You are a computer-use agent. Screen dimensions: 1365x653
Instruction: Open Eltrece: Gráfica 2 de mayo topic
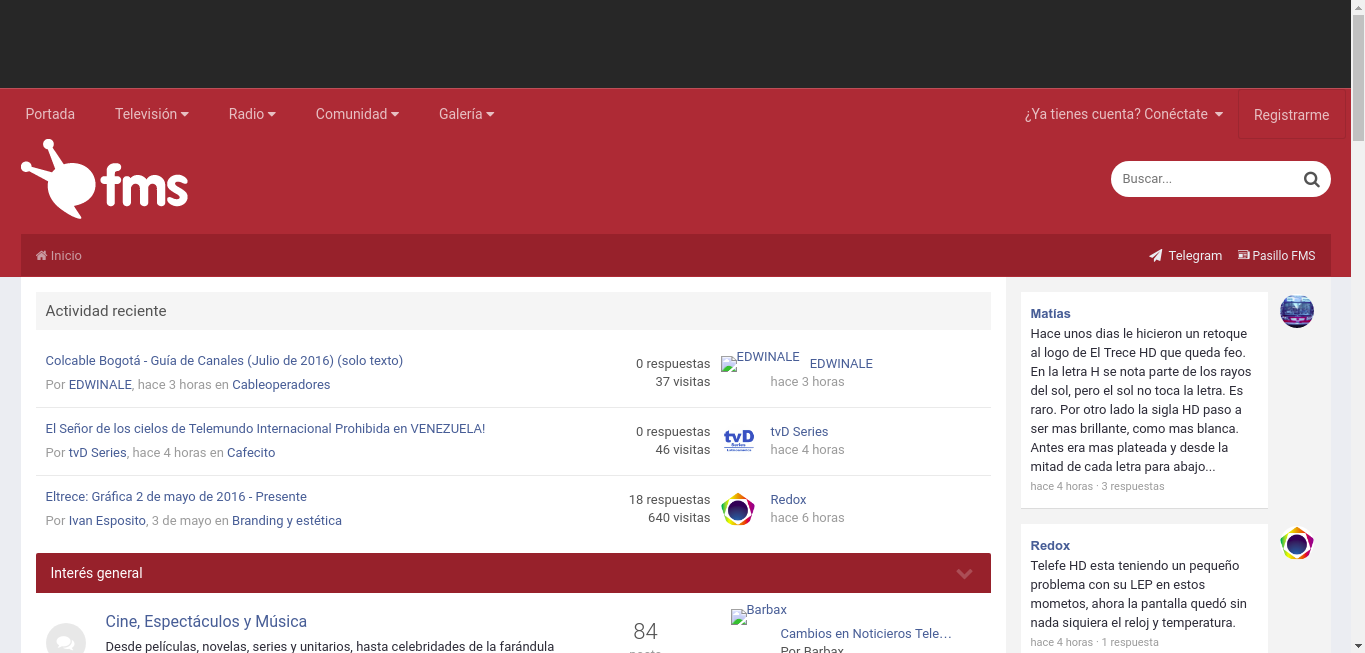coord(176,497)
